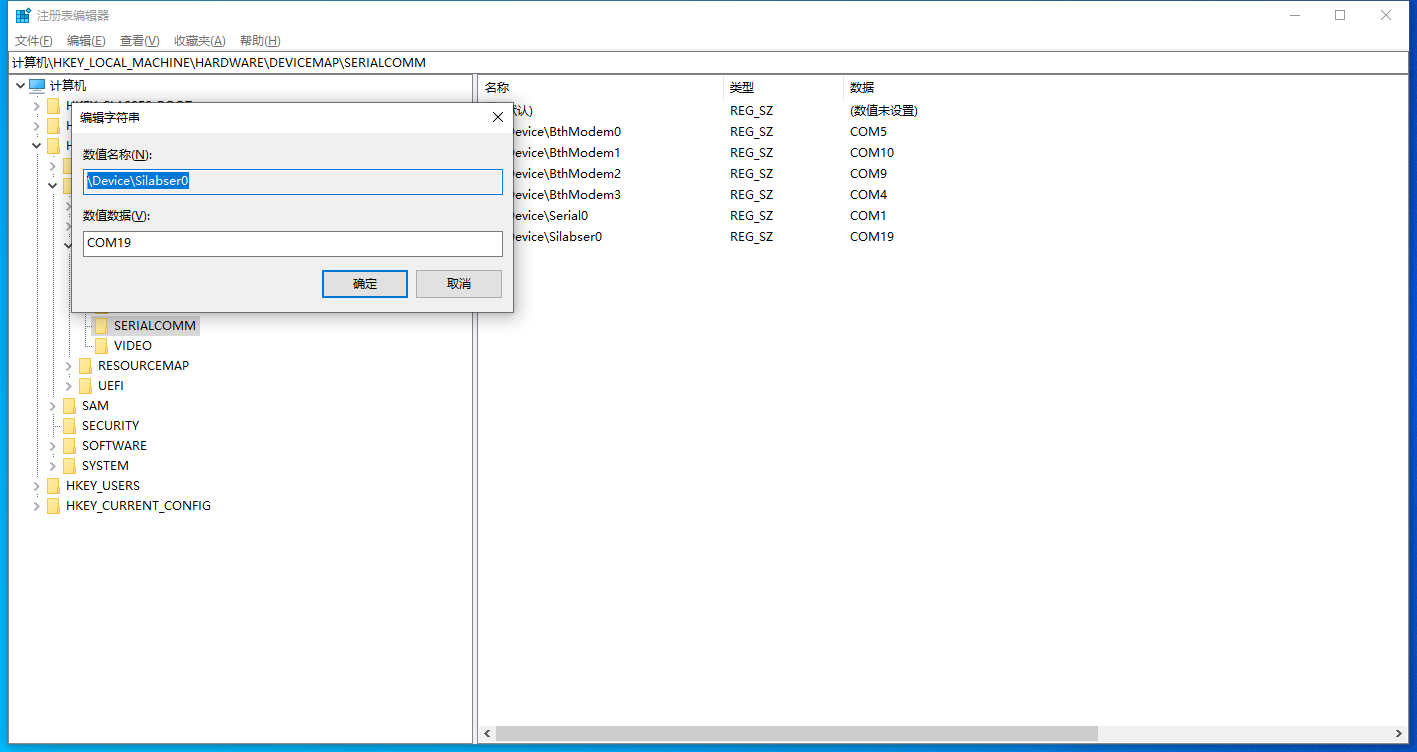Click the HKEY_USERS folder icon
The image size is (1417, 752).
(x=53, y=485)
